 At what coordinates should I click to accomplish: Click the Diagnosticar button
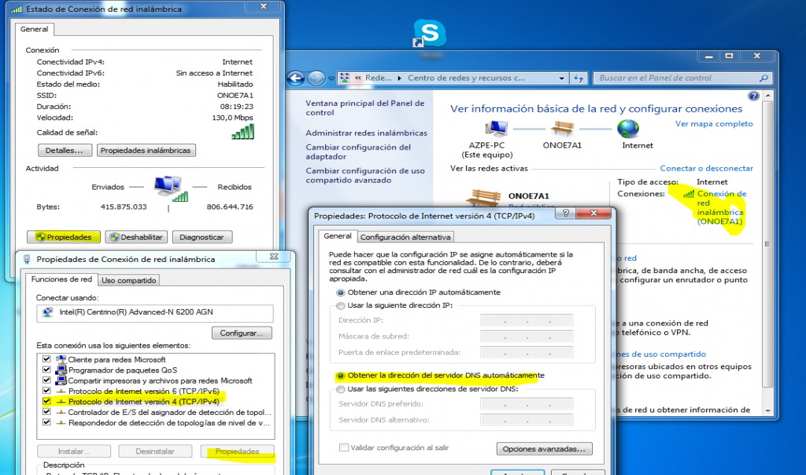coord(202,237)
